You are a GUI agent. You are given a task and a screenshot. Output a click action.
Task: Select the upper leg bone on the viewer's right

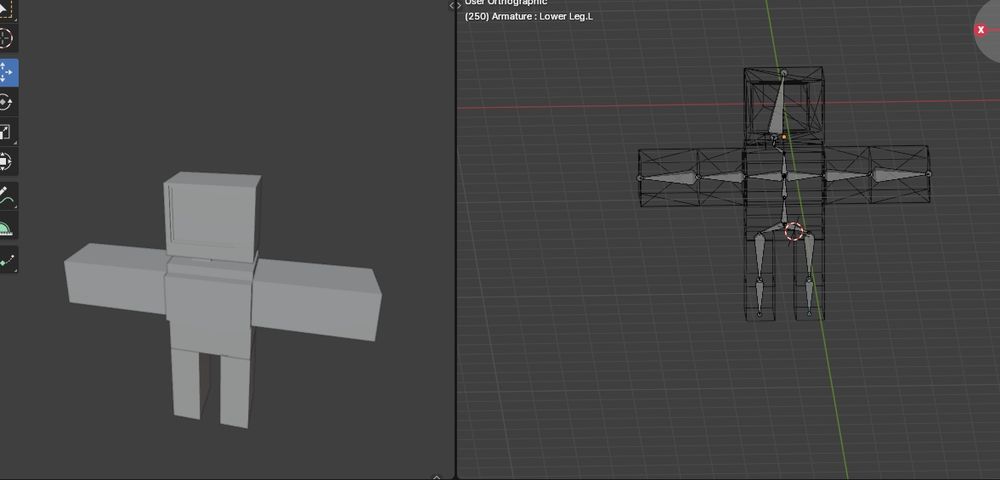click(809, 254)
